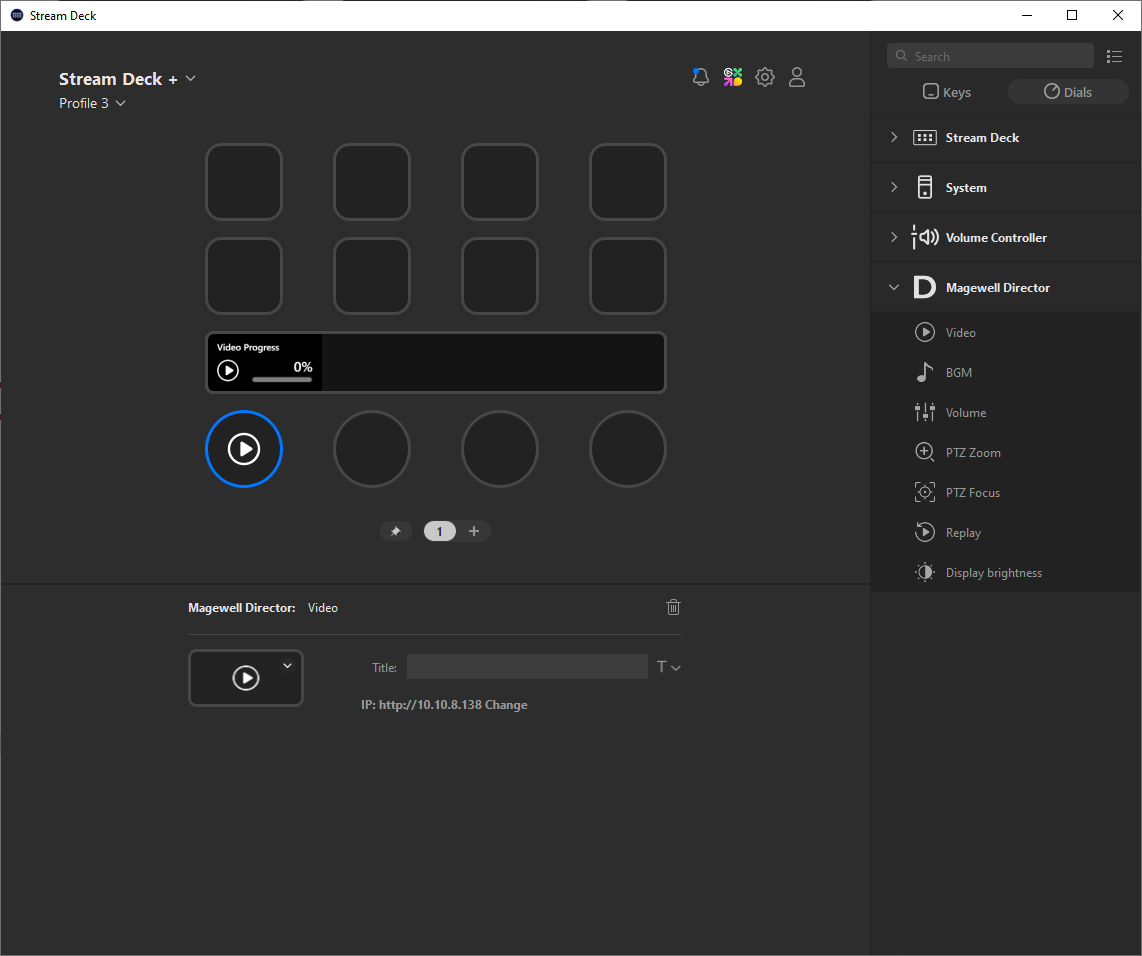This screenshot has height=956, width=1142.
Task: Select the Video action in Magewell Director
Action: [1006, 333]
